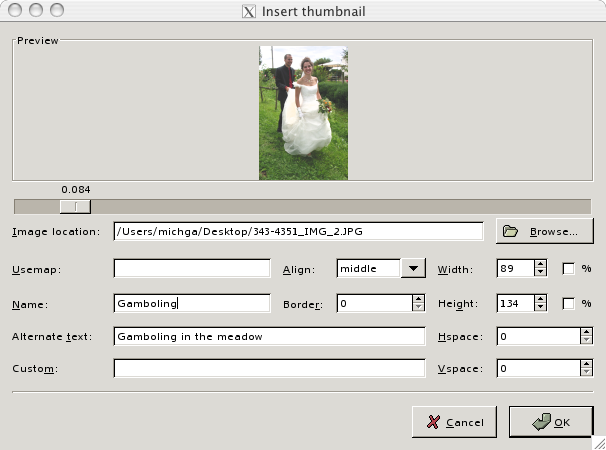
Task: Increase the Hspace spinner value
Action: click(585, 332)
